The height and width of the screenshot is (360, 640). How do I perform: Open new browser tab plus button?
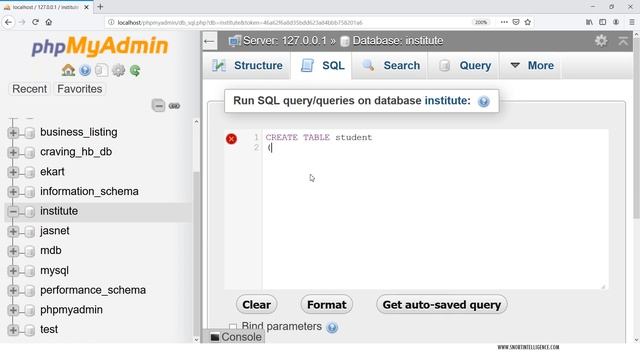pos(100,7)
